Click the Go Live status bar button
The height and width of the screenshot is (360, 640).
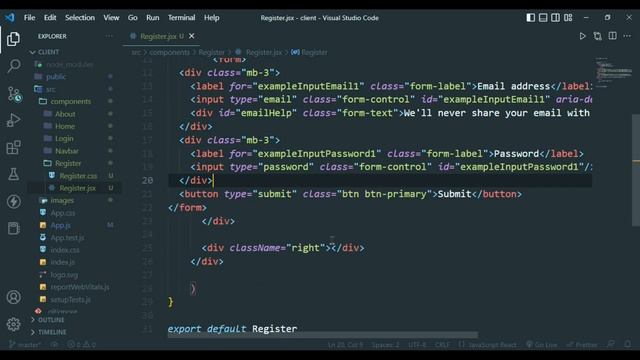click(x=542, y=344)
